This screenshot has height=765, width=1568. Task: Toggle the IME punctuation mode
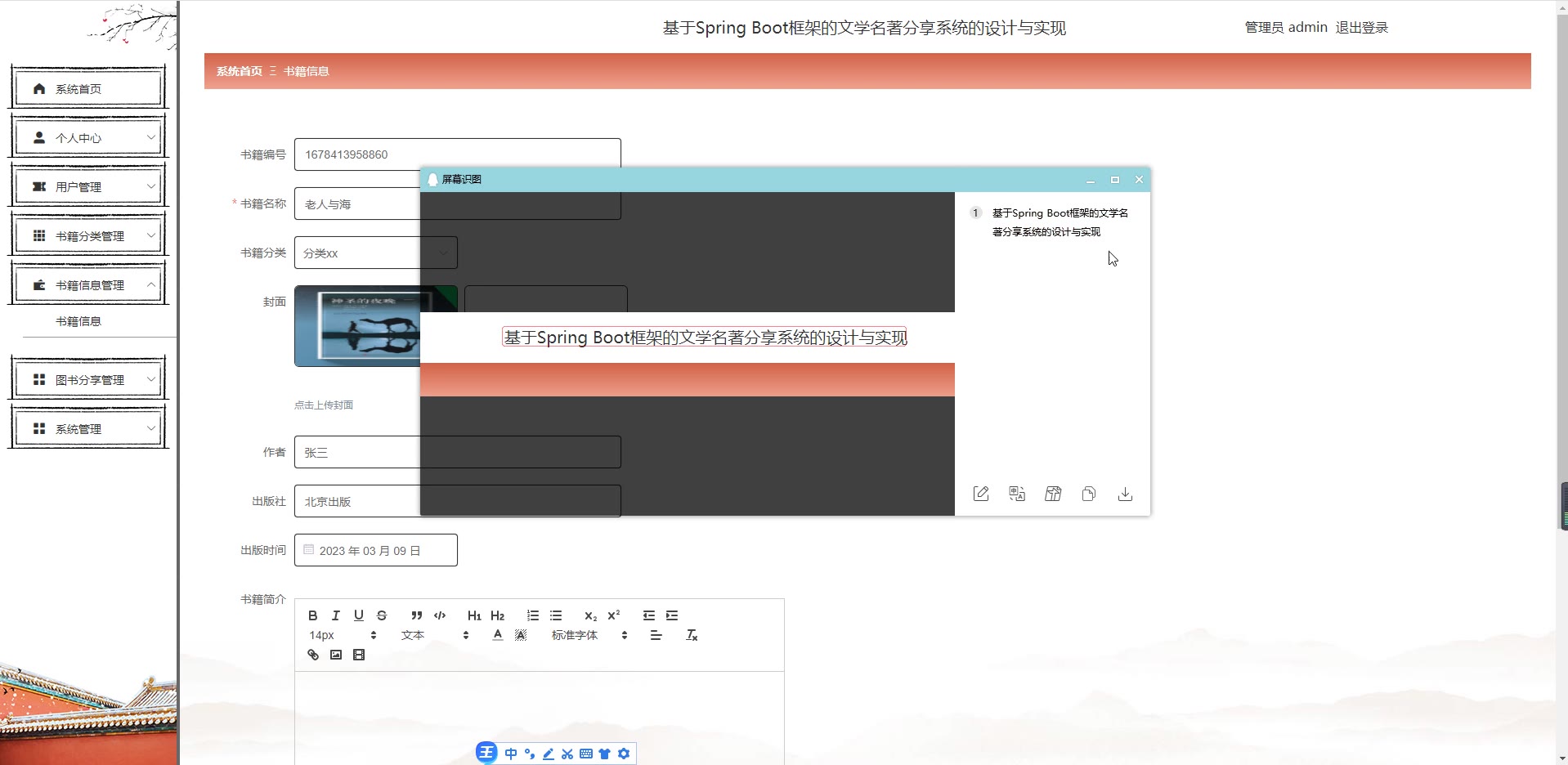(530, 754)
